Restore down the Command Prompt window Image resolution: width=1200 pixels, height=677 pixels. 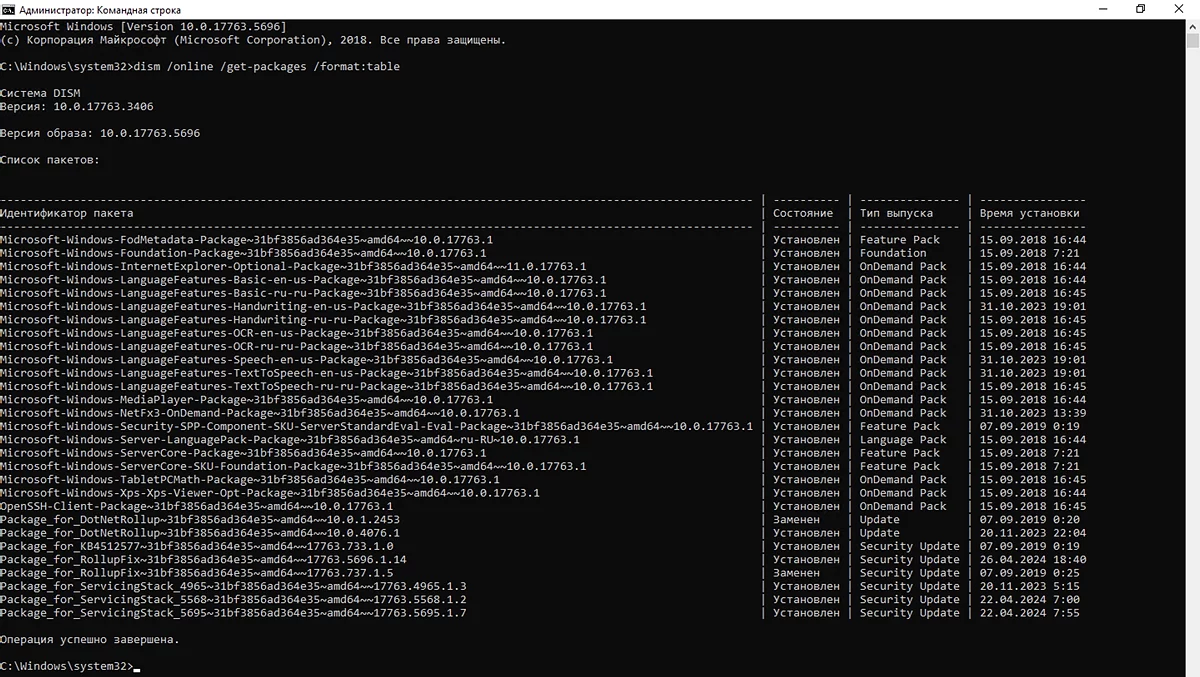(1140, 9)
